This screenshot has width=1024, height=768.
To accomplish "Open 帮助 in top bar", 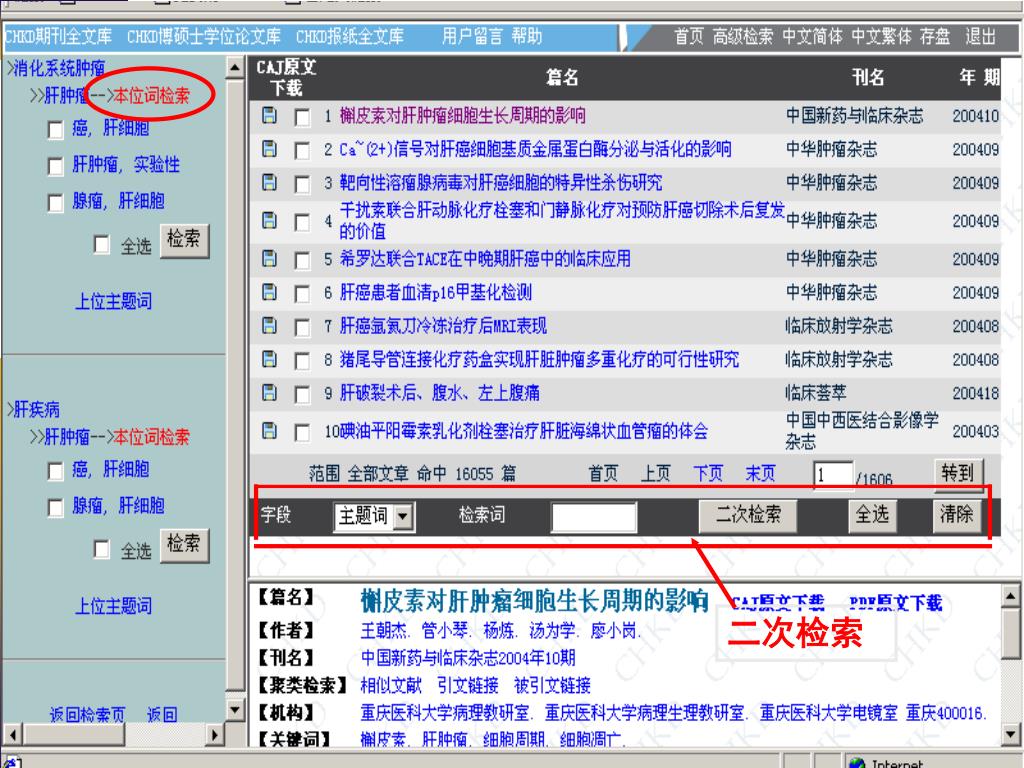I will click(526, 37).
